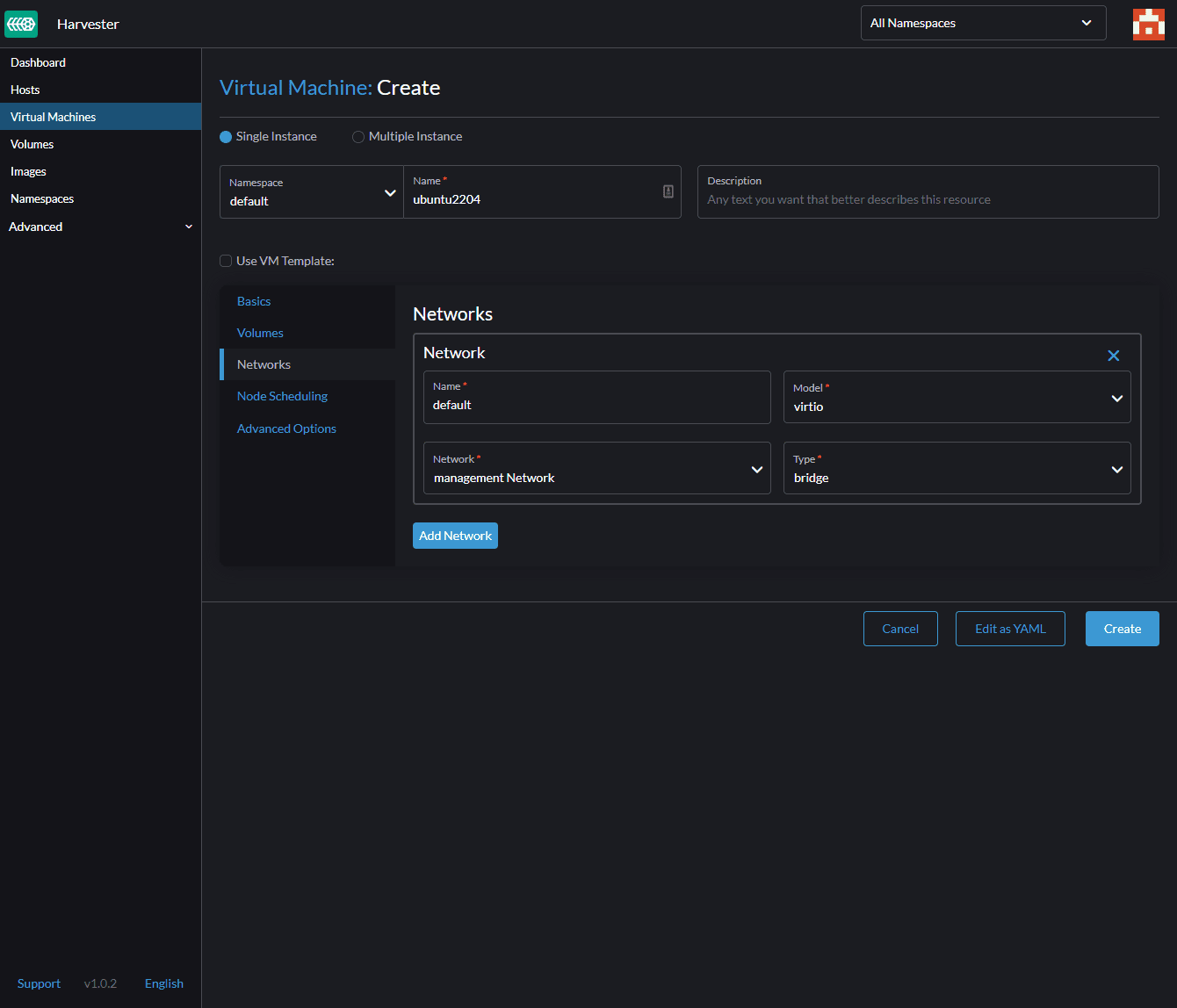Click the Harvester logo icon
1177x1008 pixels.
[x=21, y=24]
